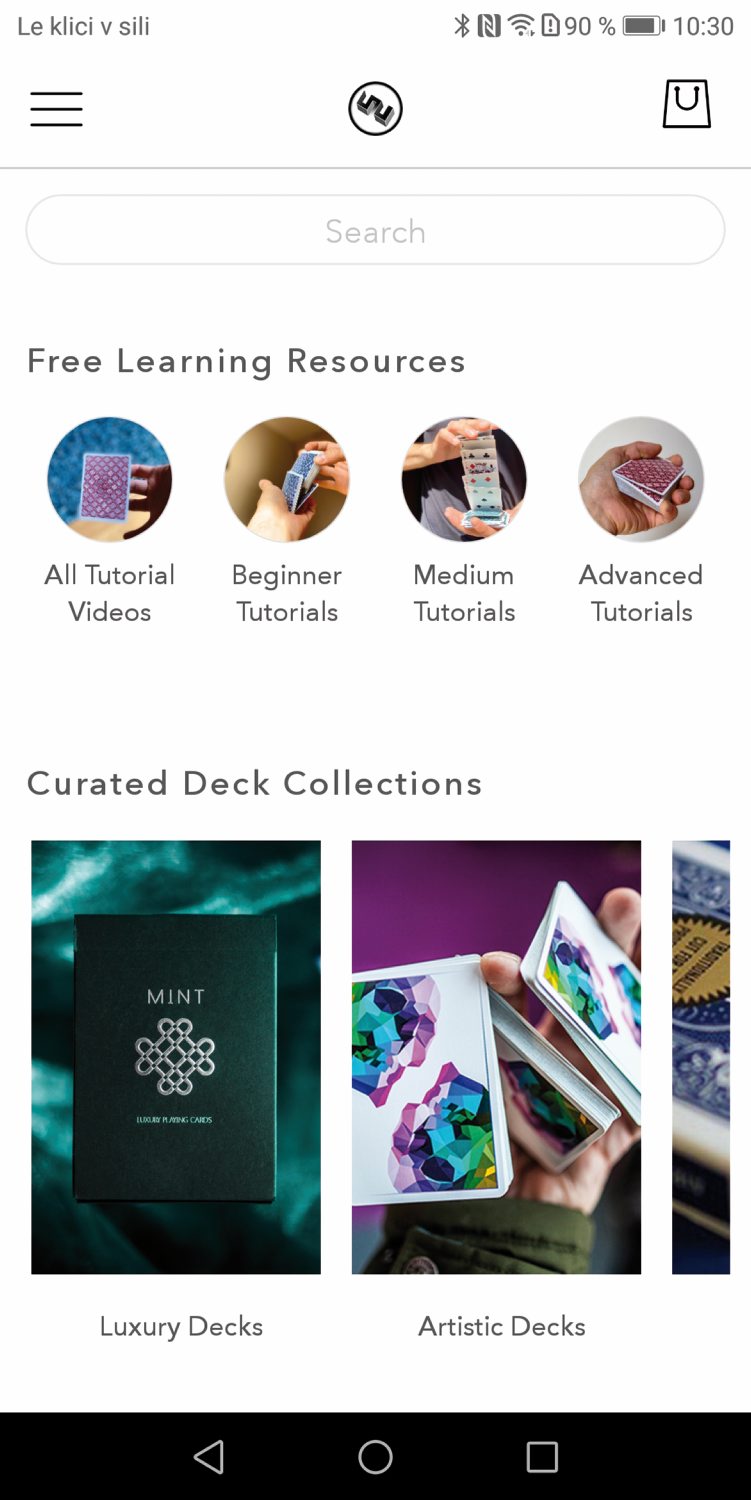751x1500 pixels.
Task: Tap the partially visible blue deck image
Action: point(701,1057)
